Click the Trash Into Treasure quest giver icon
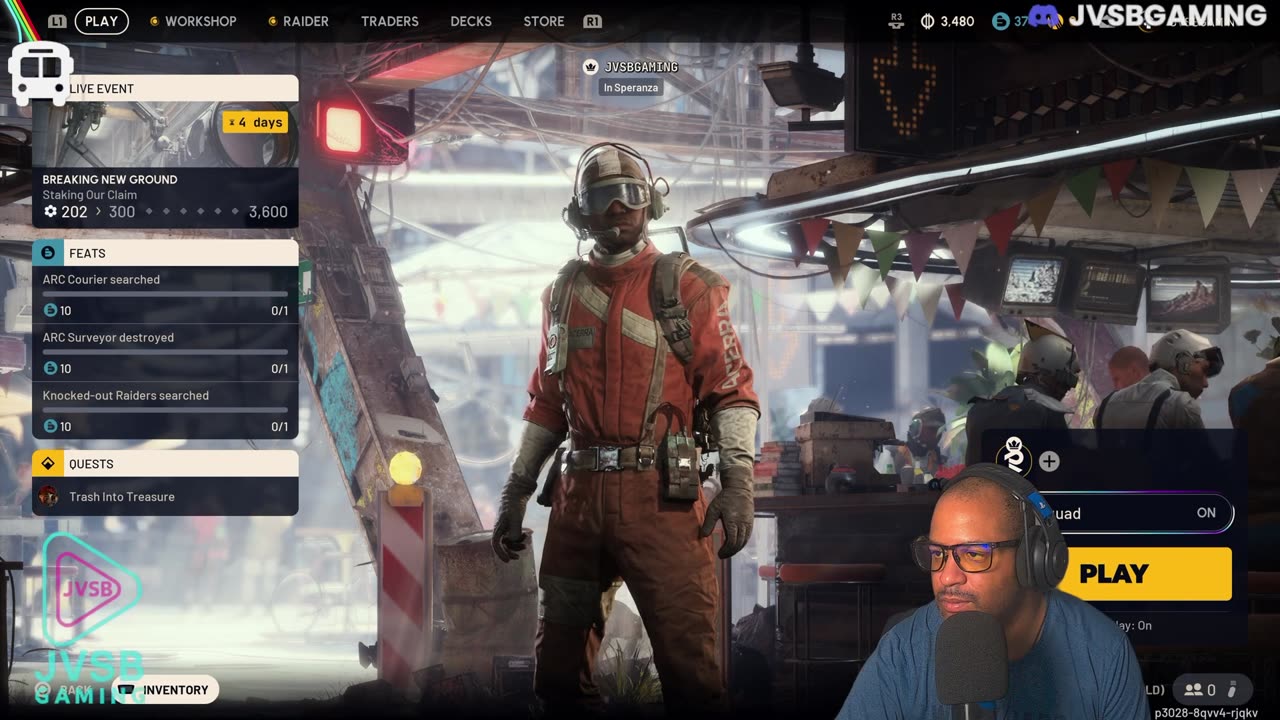 coord(48,496)
